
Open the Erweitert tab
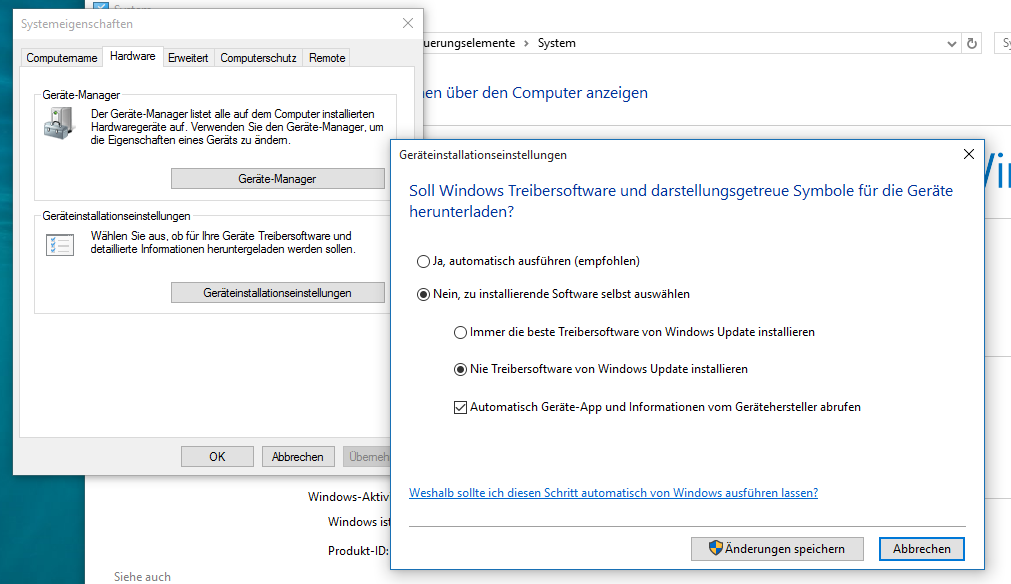(x=188, y=58)
